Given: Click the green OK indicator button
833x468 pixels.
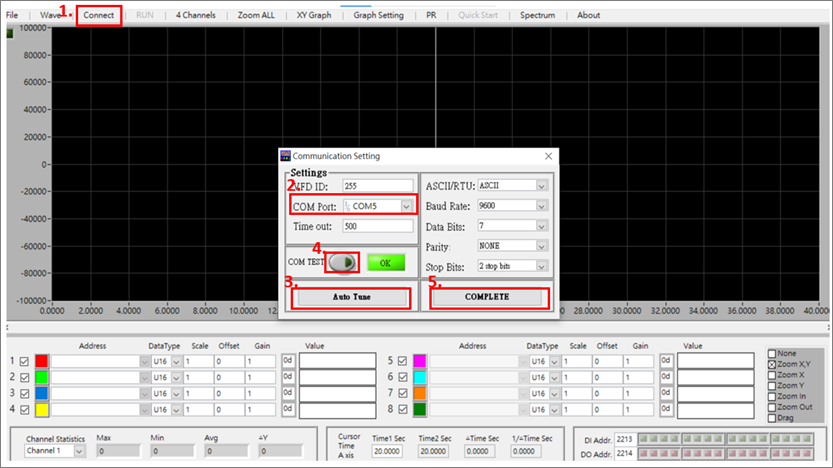Looking at the screenshot, I should [386, 263].
